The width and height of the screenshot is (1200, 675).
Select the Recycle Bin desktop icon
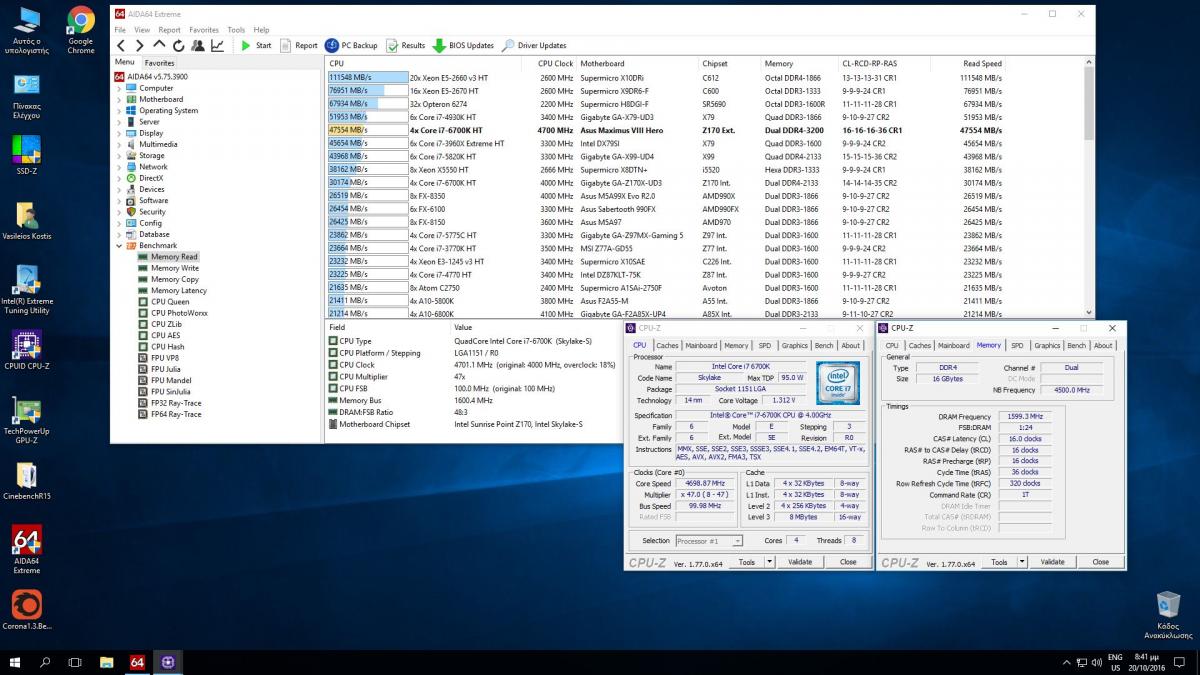coord(1167,614)
